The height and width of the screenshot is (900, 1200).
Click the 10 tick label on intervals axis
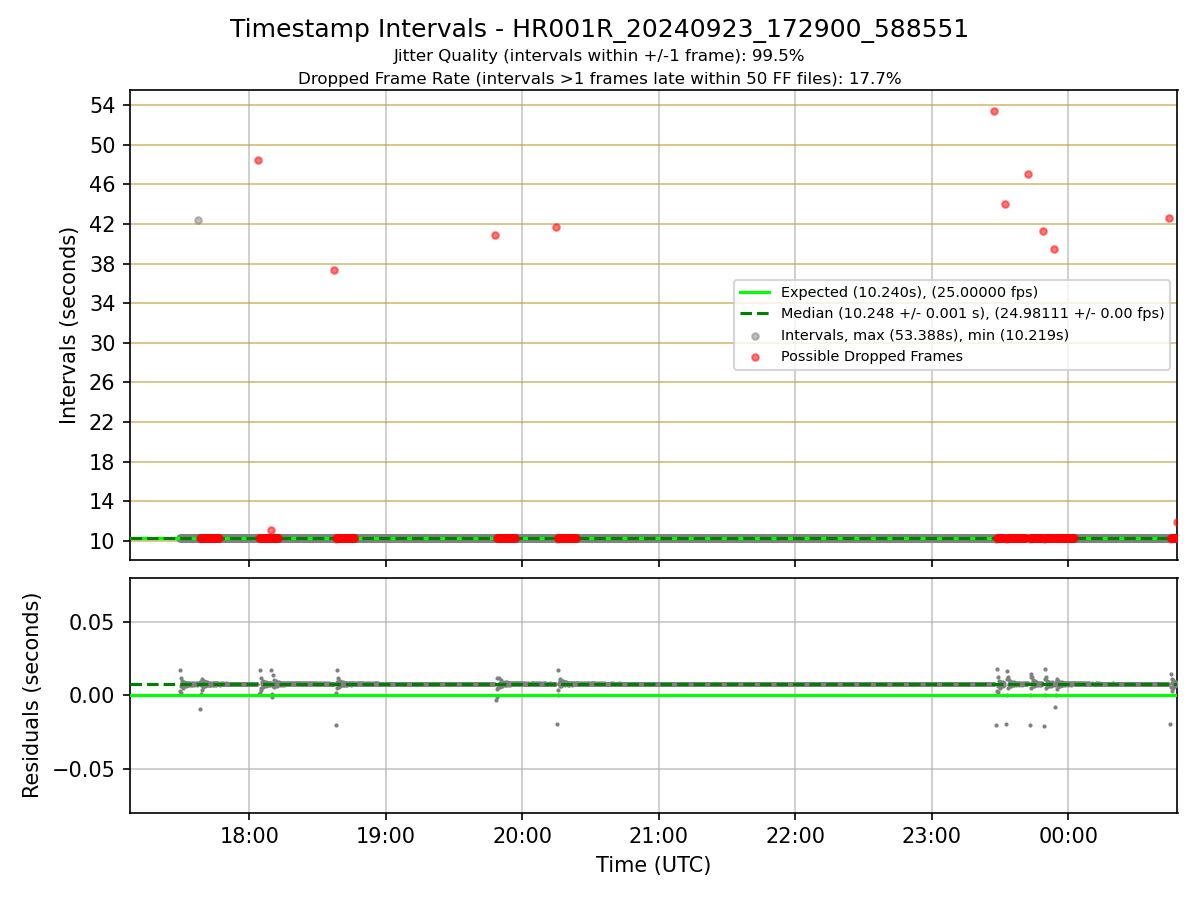click(105, 541)
